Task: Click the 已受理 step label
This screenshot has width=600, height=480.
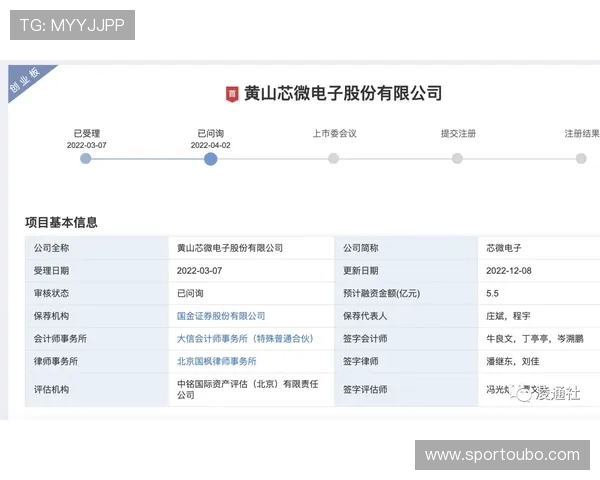Action: click(86, 134)
